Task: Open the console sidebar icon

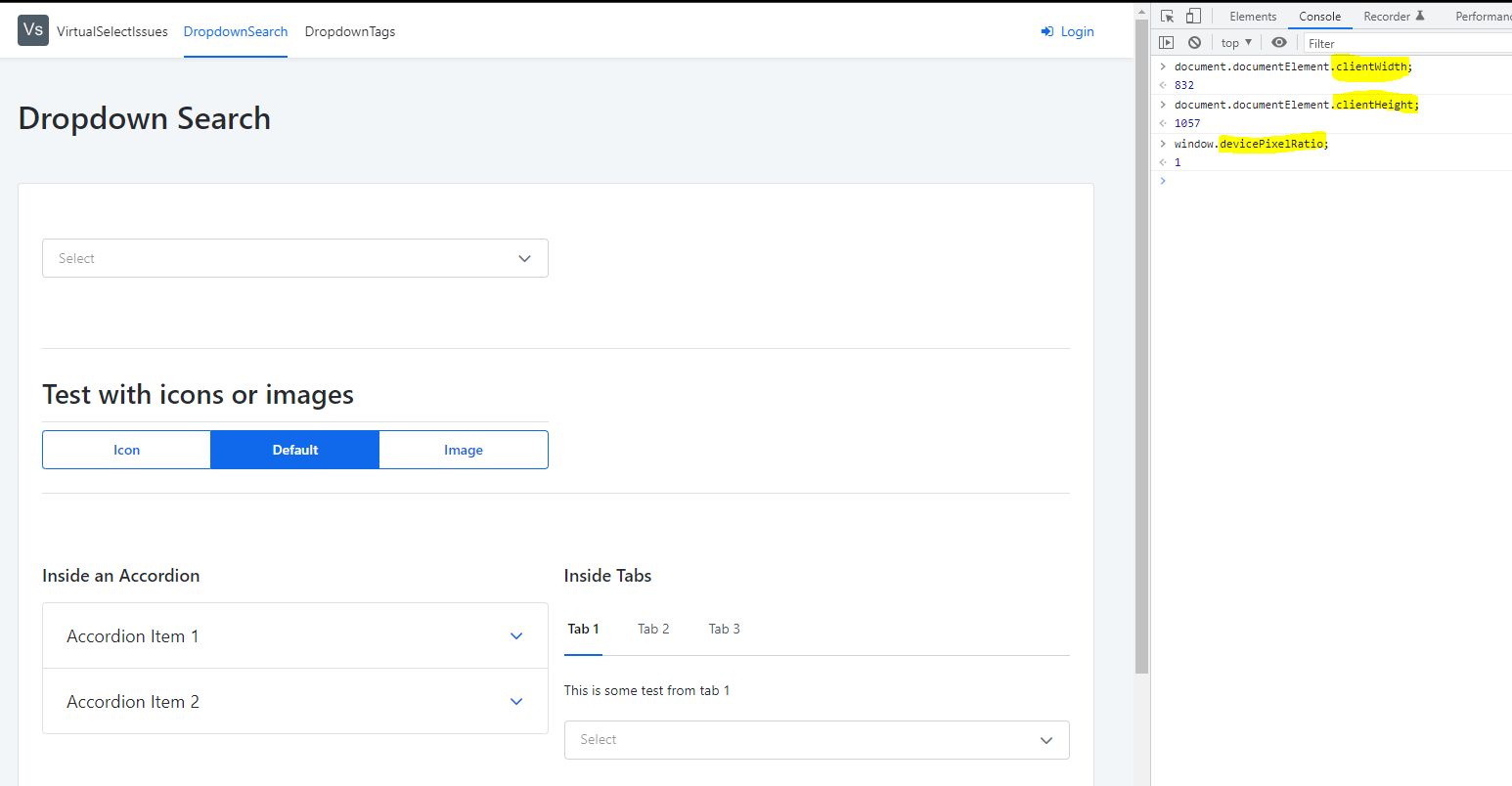Action: click(x=1166, y=42)
